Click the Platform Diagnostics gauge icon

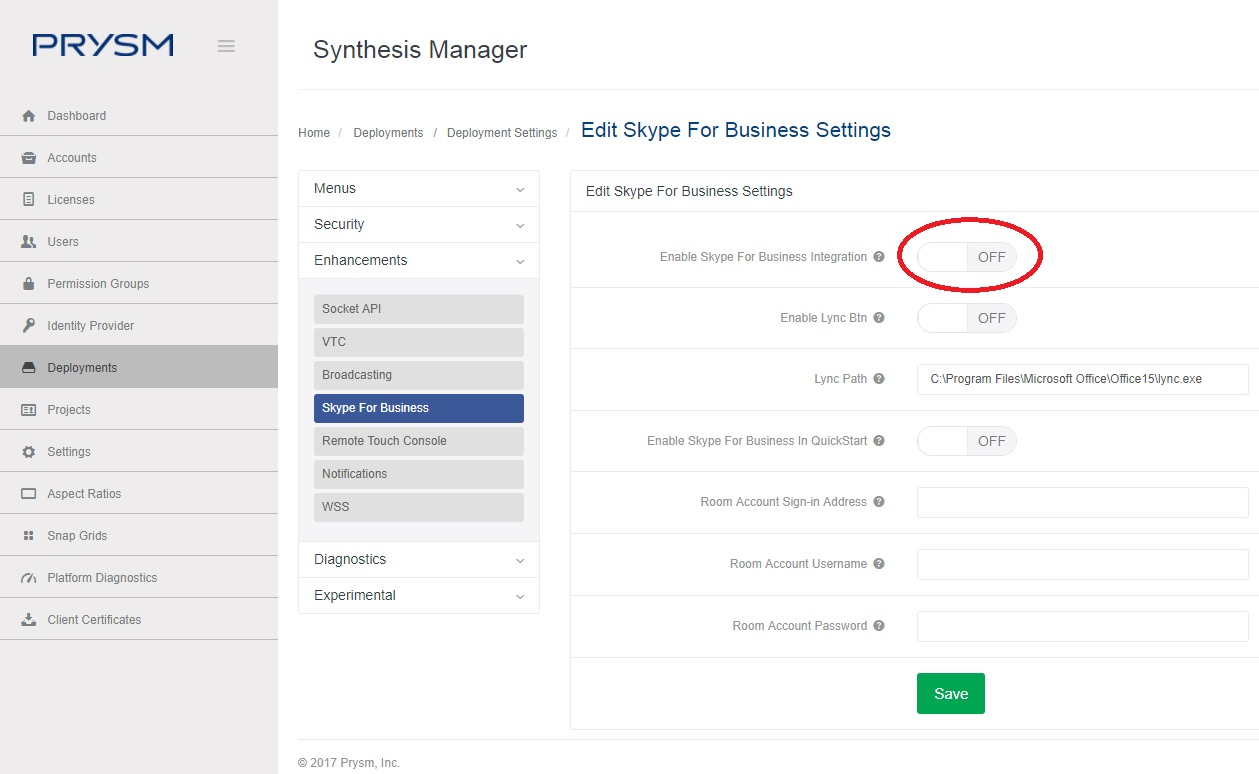tap(29, 578)
